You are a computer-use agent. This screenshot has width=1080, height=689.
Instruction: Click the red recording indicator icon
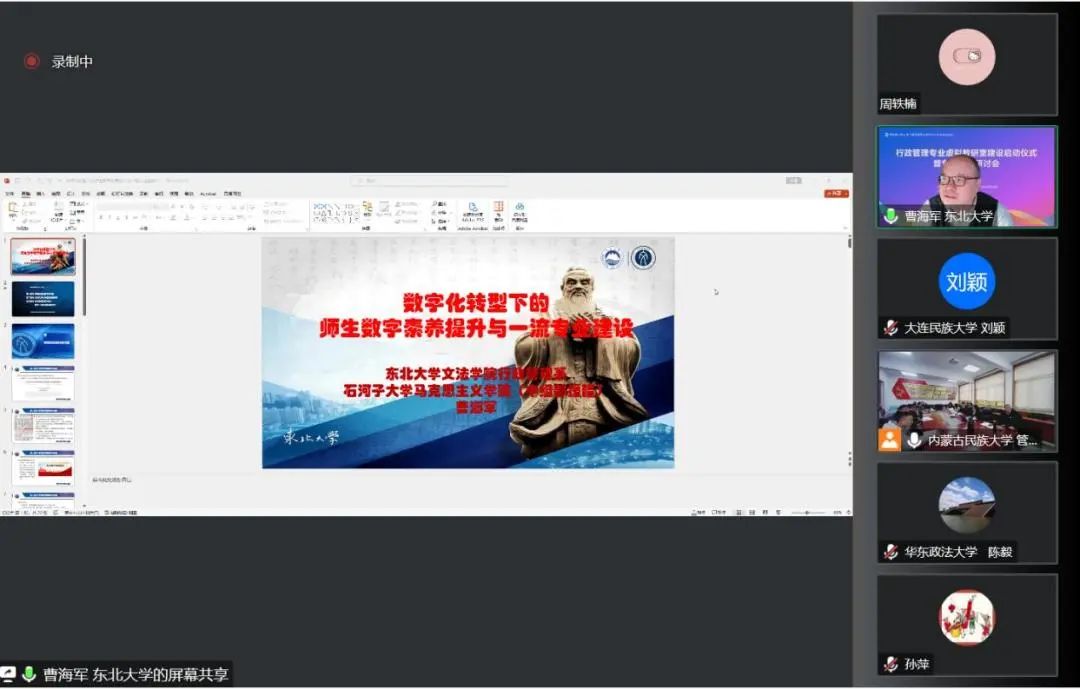[32, 62]
